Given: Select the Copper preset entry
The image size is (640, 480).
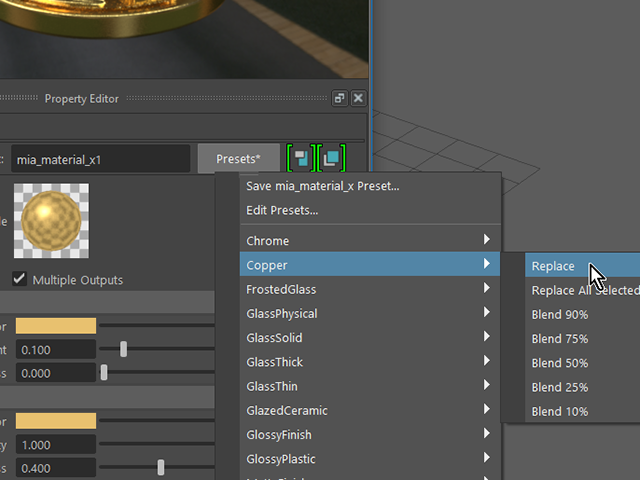Looking at the screenshot, I should [370, 264].
